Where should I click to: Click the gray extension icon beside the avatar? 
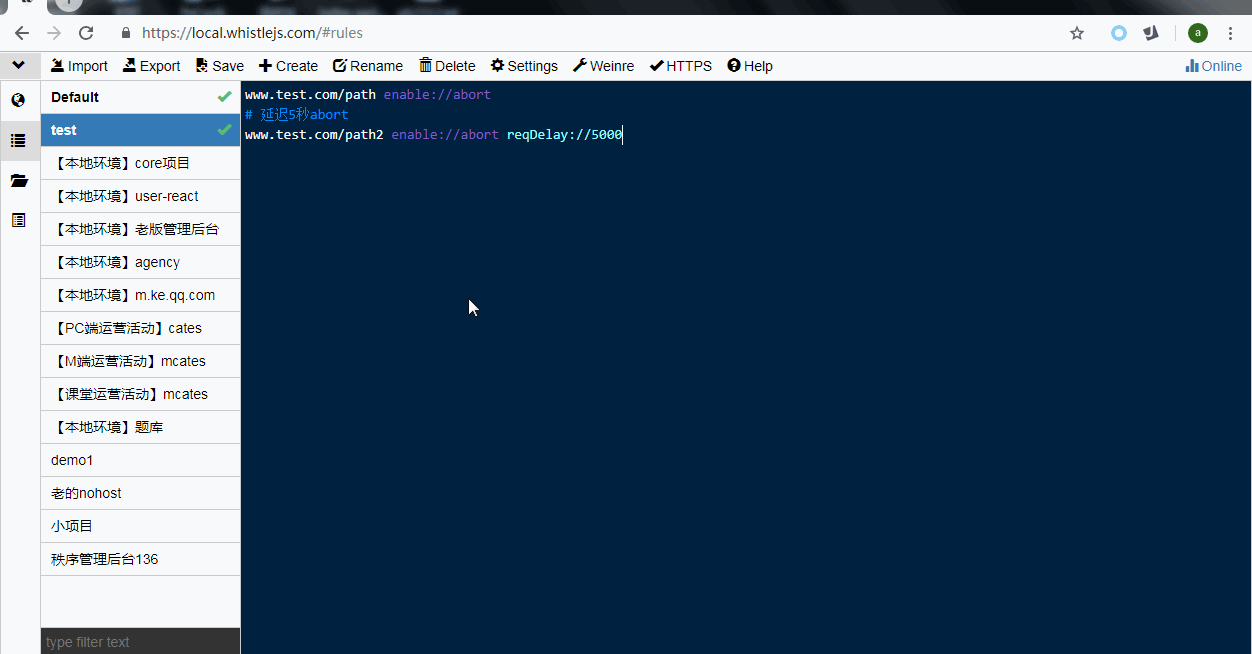pos(1152,33)
